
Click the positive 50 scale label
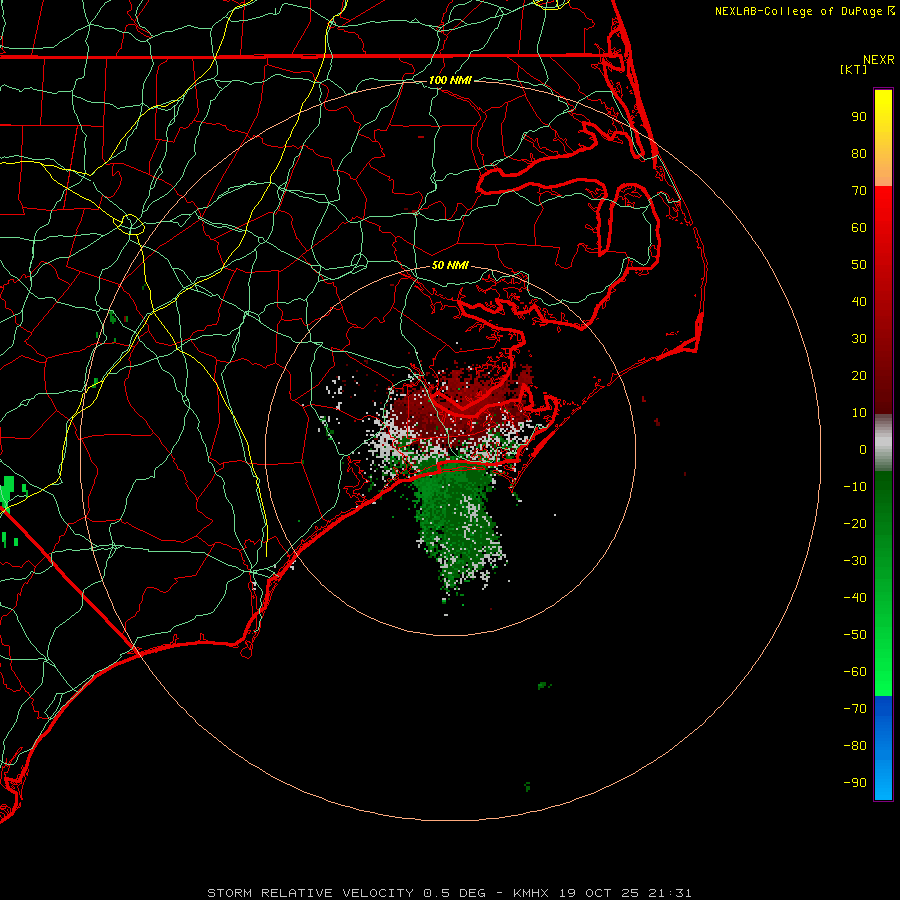pyautogui.click(x=859, y=265)
